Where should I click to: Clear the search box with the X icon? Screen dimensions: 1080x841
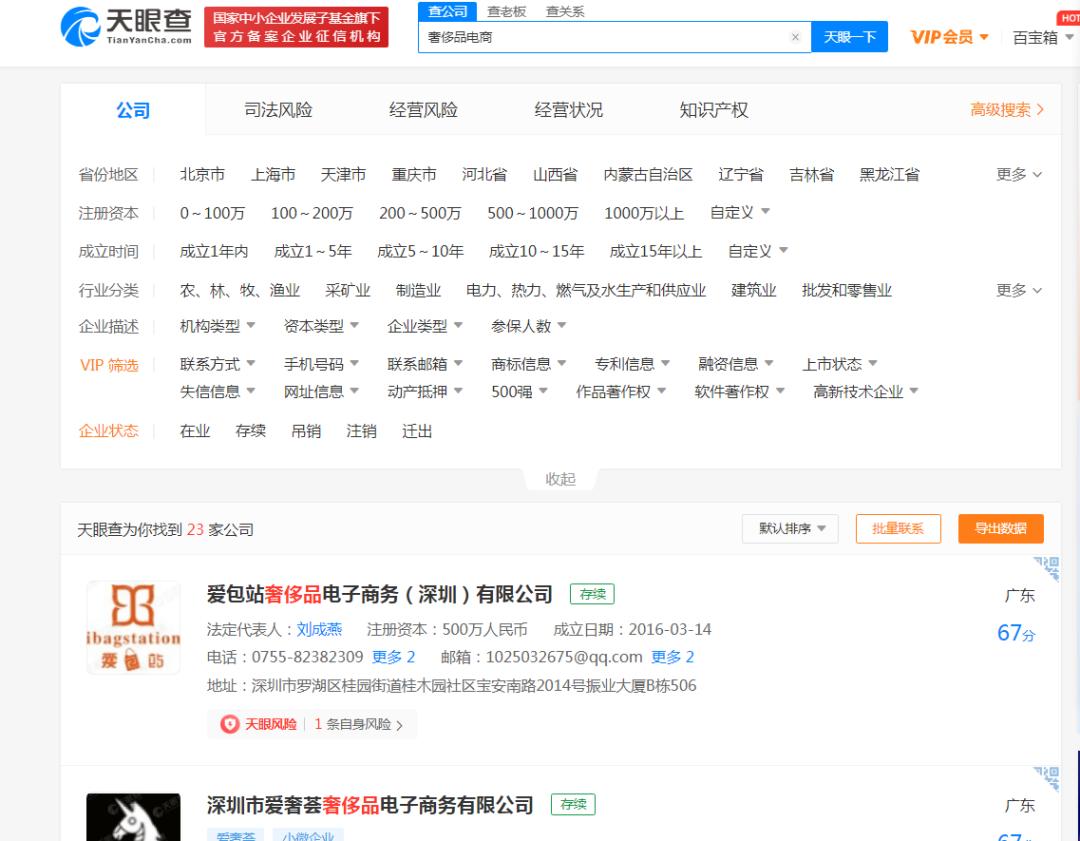(x=795, y=37)
